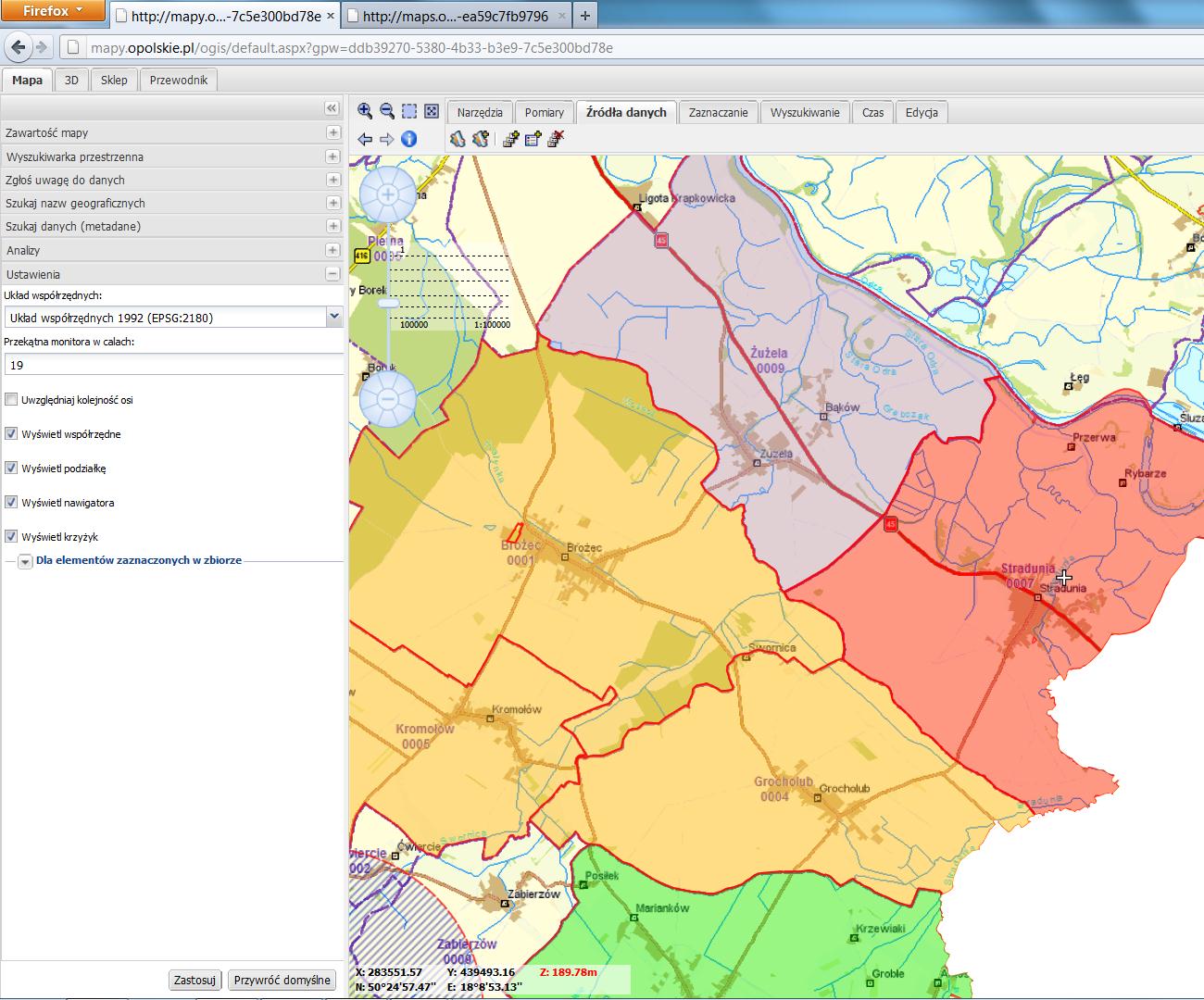Click the add table list source icon
Screen dimensions: 1204x1000
tap(533, 139)
